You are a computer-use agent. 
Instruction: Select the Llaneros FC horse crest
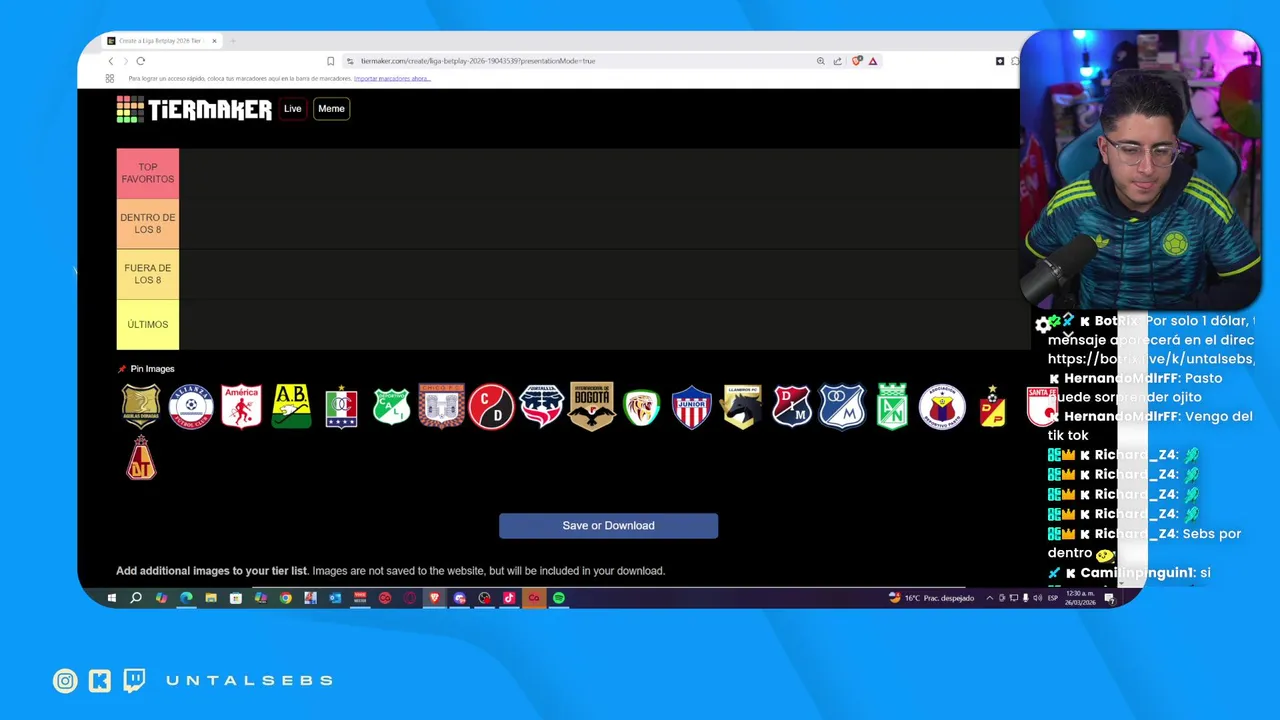(x=741, y=407)
